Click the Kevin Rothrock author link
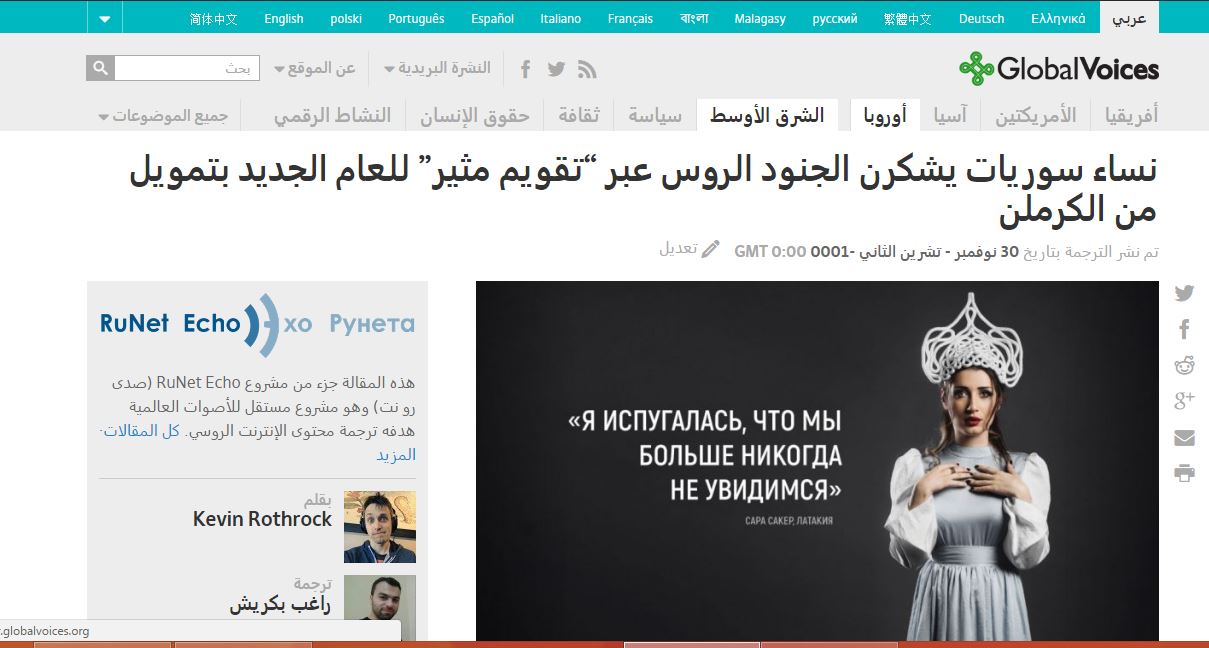Viewport: 1209px width, 648px height. point(262,519)
